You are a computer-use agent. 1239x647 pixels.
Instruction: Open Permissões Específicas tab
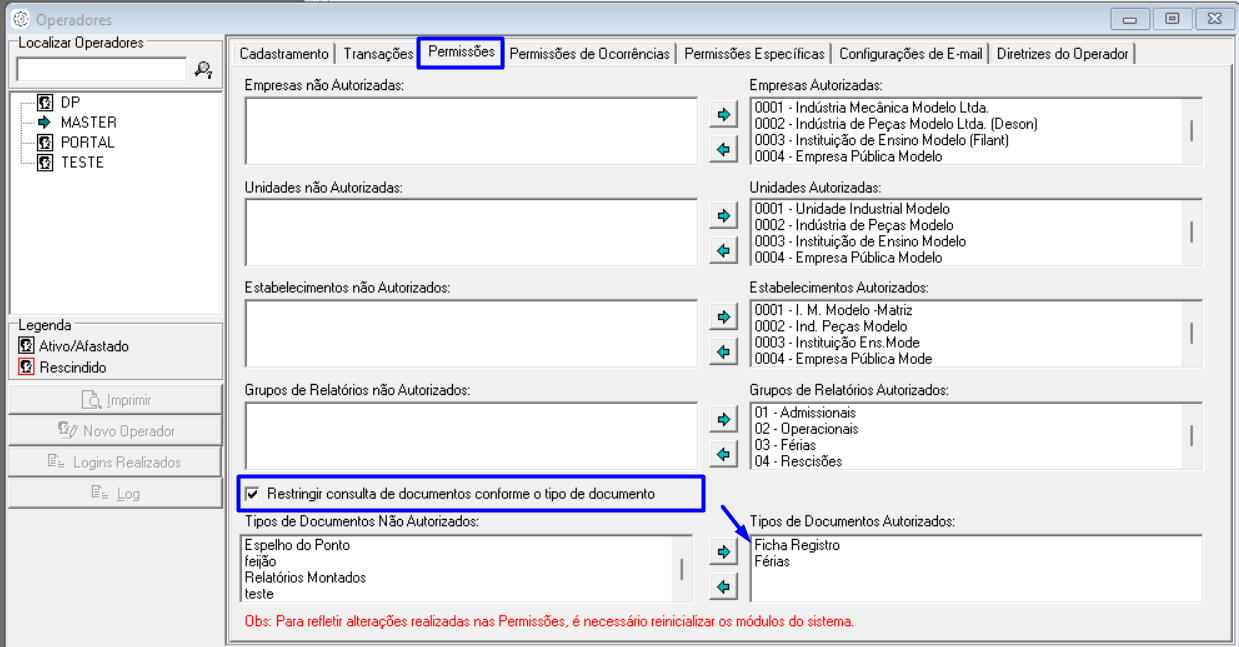pos(755,54)
